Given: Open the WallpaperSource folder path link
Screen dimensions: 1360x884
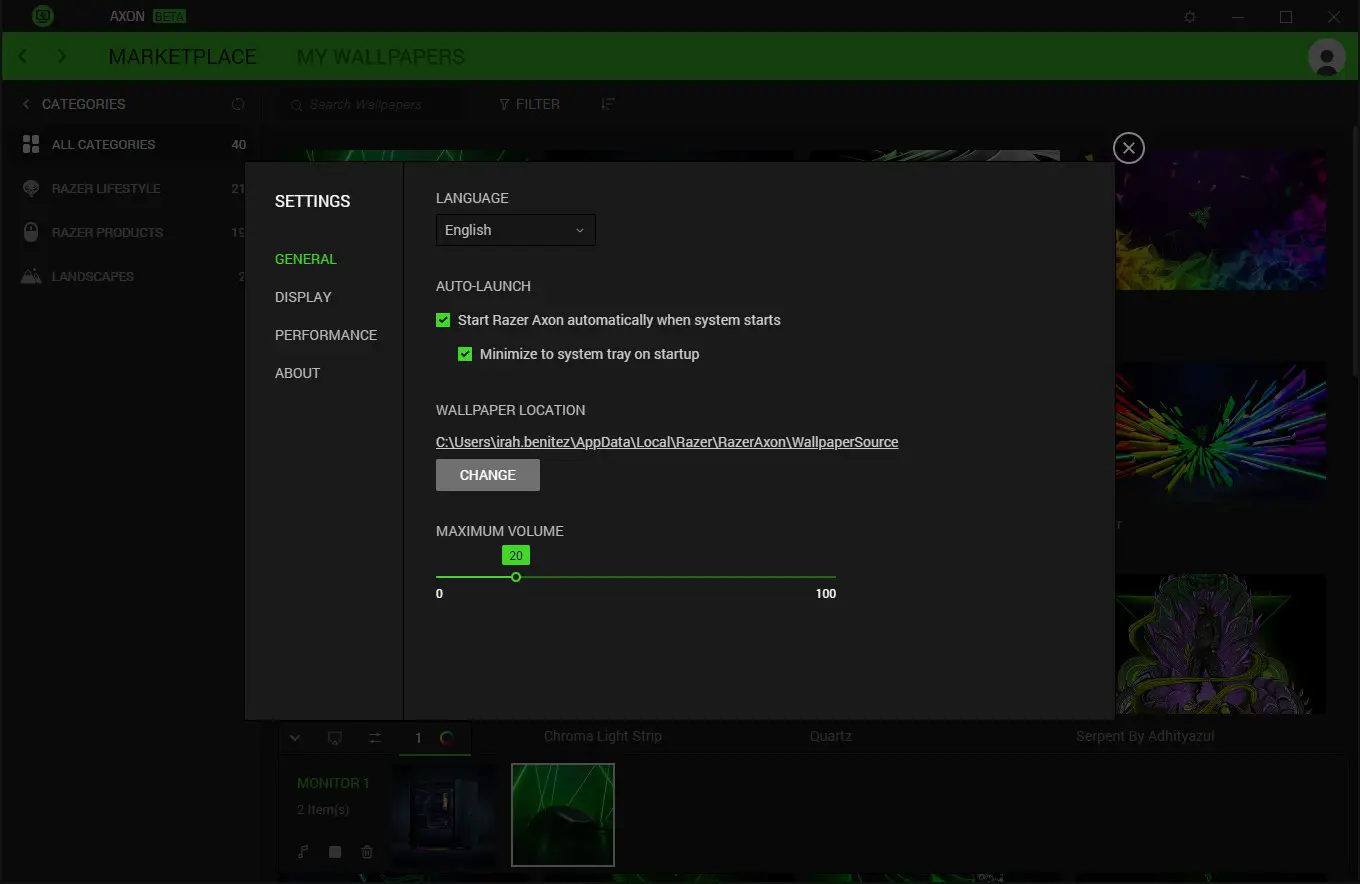Looking at the screenshot, I should [x=667, y=442].
